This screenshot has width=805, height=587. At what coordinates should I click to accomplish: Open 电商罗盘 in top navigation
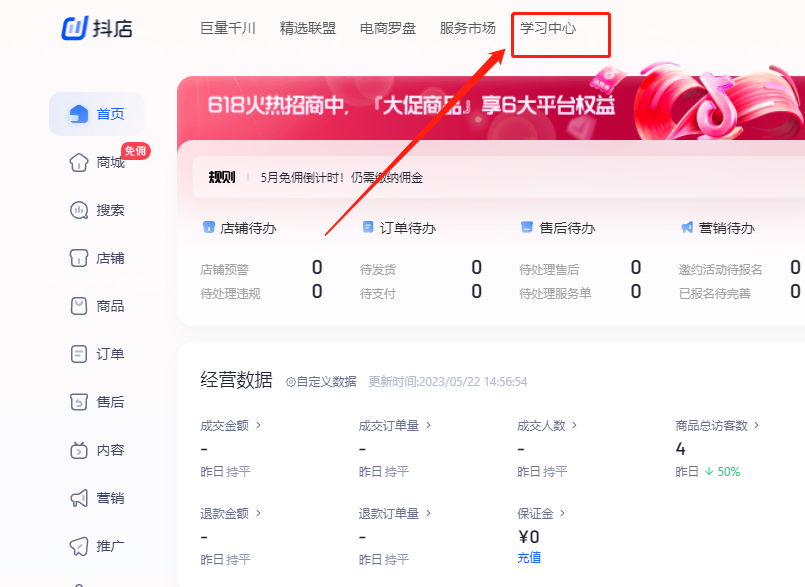(x=388, y=28)
